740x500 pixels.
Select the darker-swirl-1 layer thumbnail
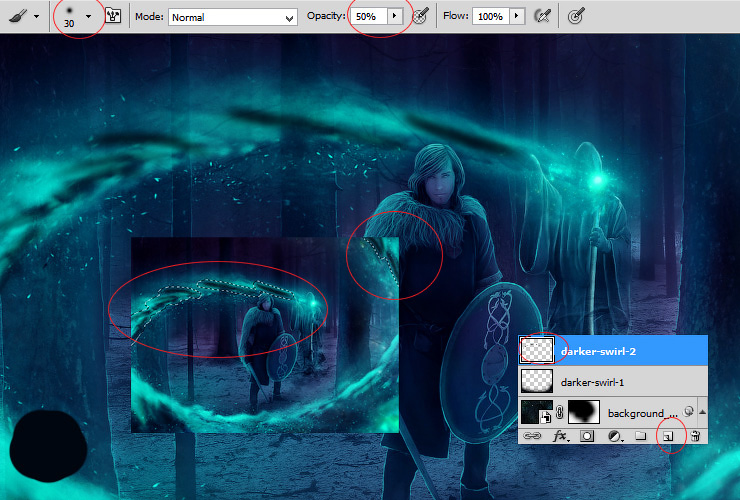(x=537, y=381)
